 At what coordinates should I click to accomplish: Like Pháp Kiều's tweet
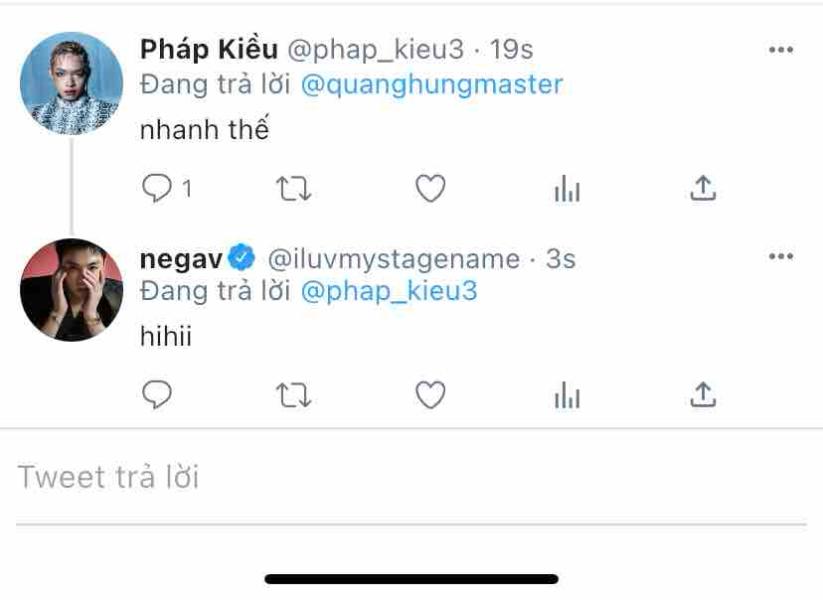pos(430,188)
